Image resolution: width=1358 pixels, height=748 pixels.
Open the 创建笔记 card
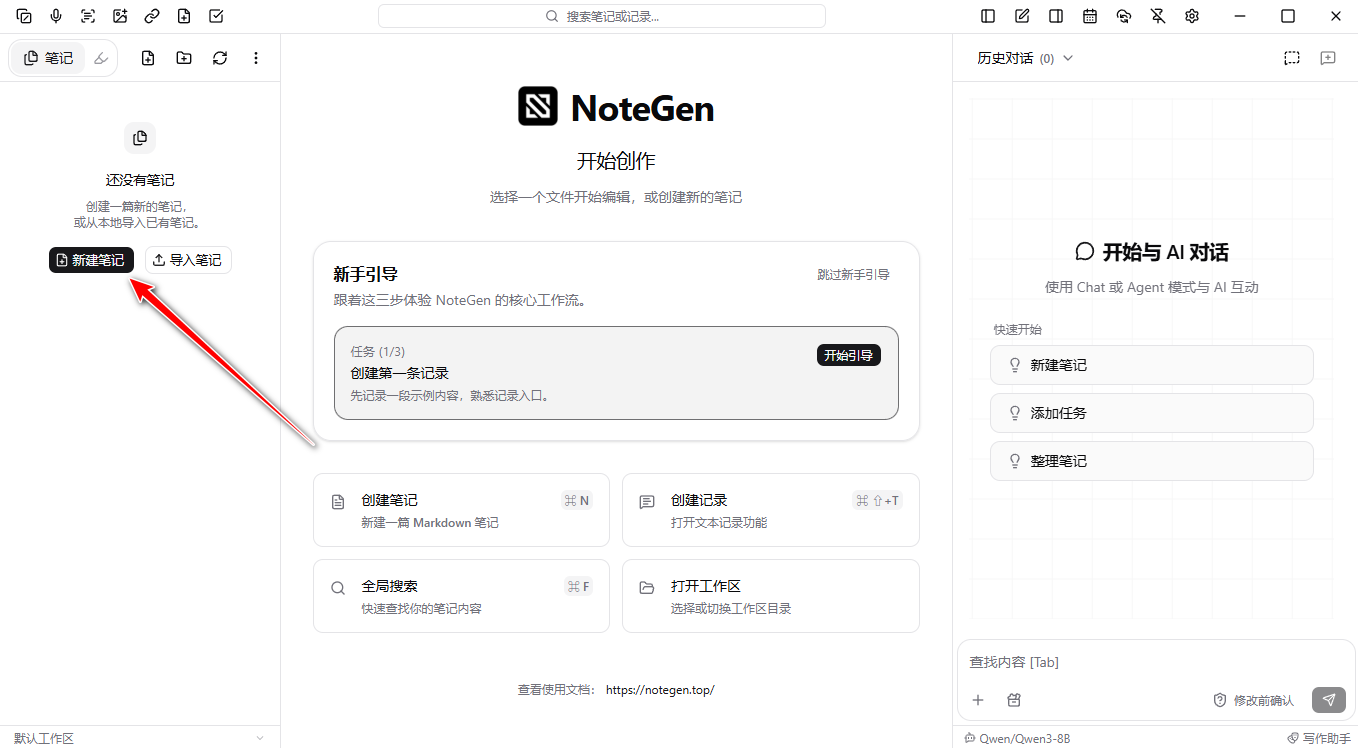(x=461, y=510)
